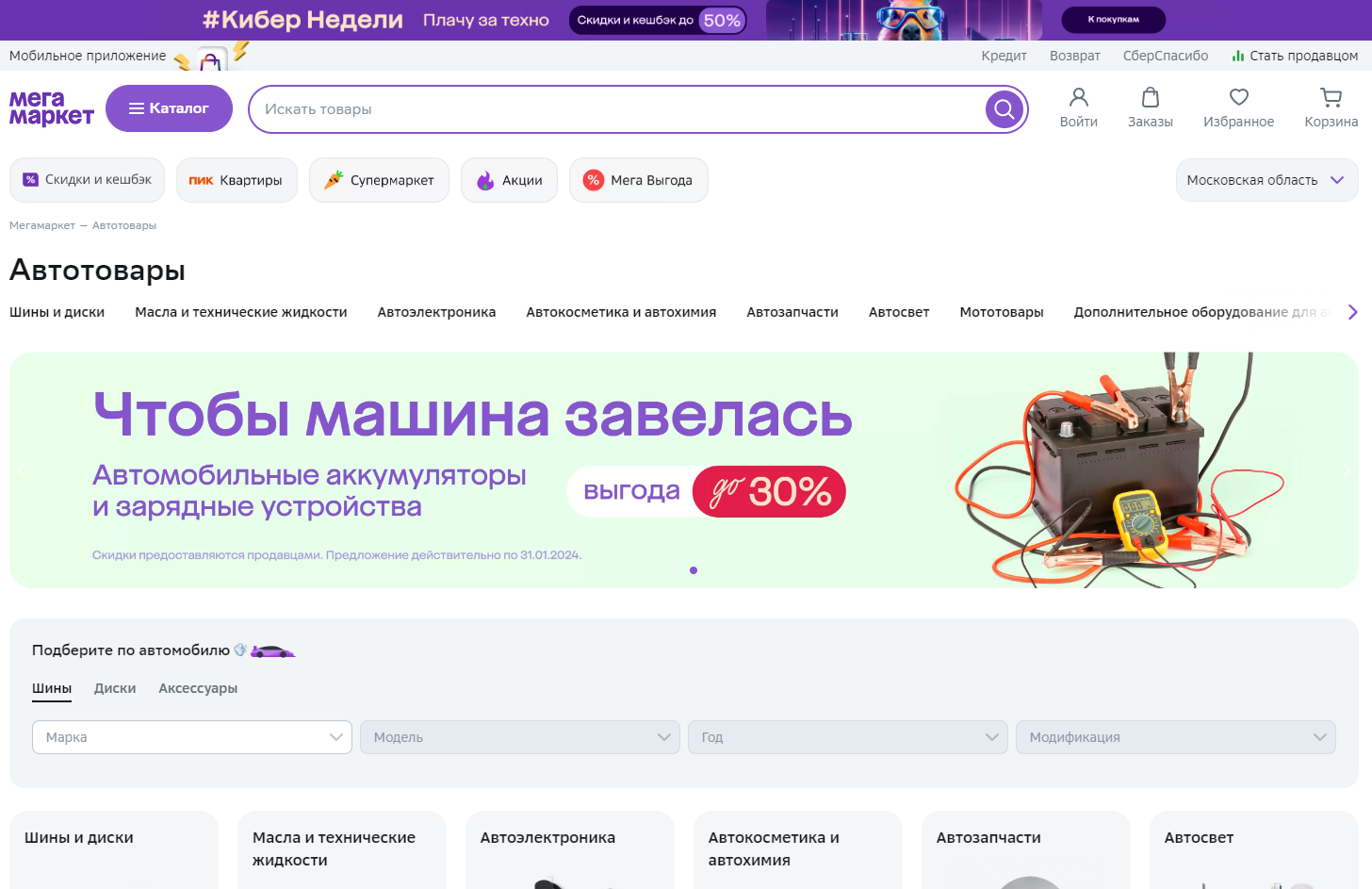Open the battery promotion banner
This screenshot has width=1372, height=889.
click(684, 470)
